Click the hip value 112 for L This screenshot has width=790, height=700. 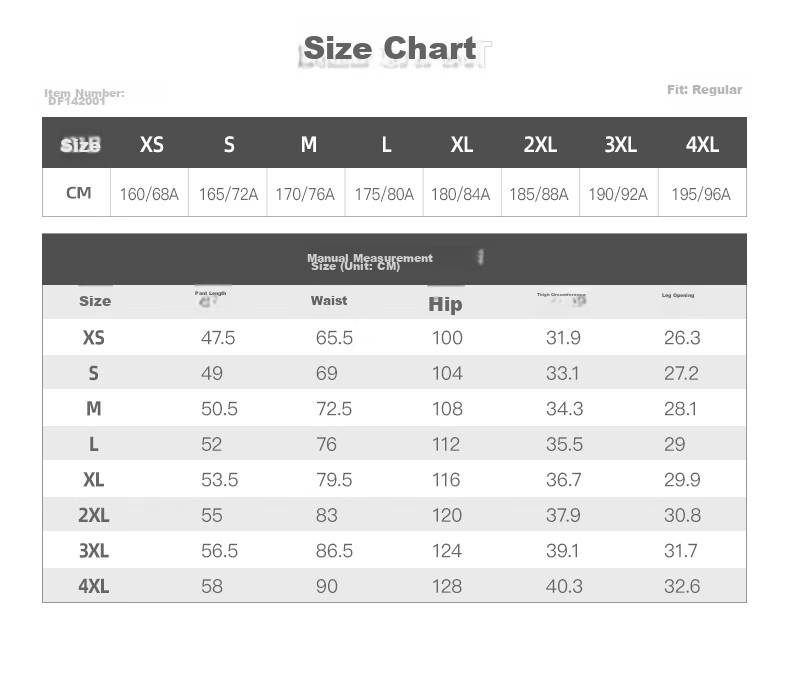click(446, 444)
